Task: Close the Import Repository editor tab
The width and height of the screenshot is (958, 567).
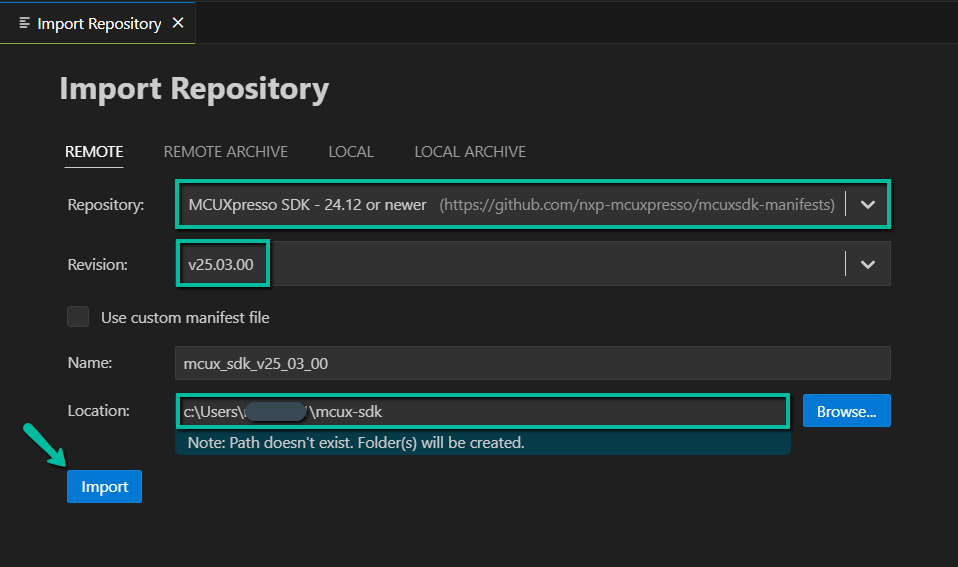Action: tap(178, 23)
